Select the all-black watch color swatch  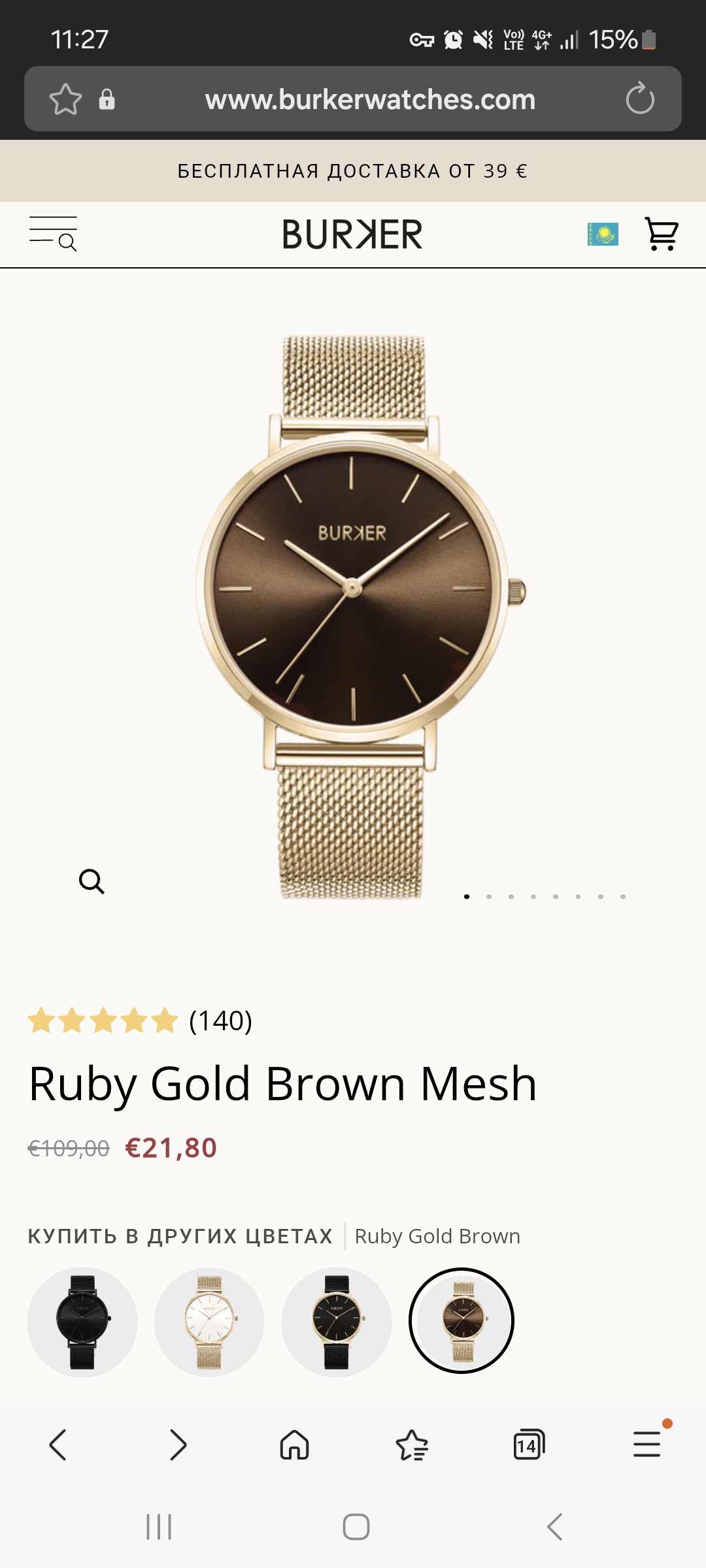82,1322
